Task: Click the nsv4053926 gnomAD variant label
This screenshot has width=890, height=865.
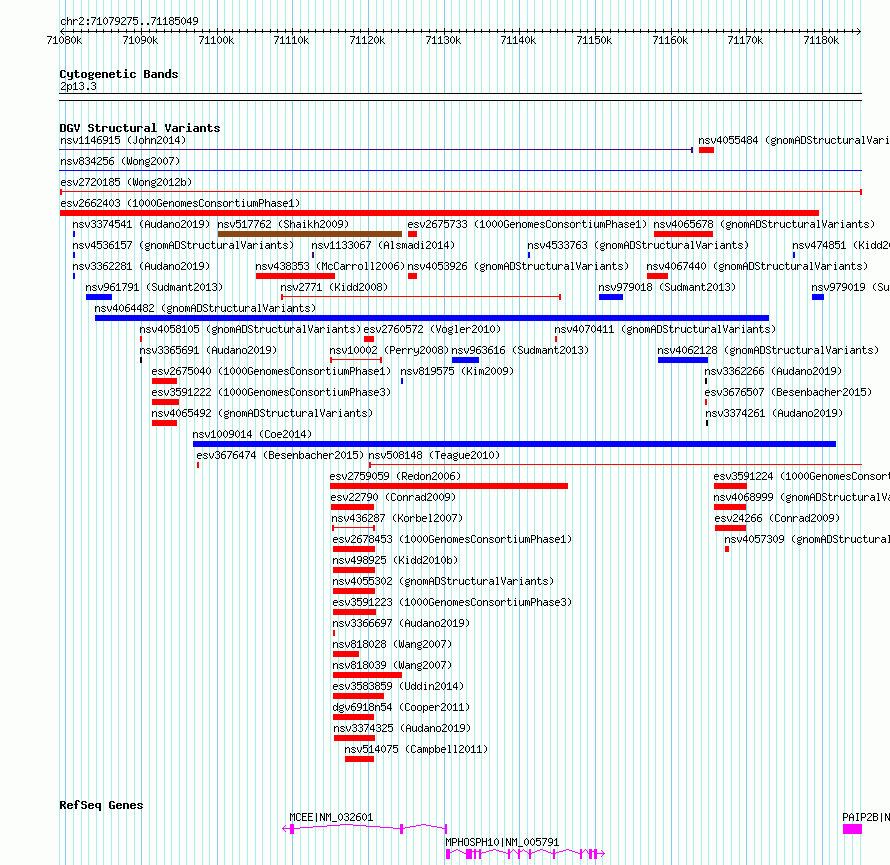Action: coord(518,266)
